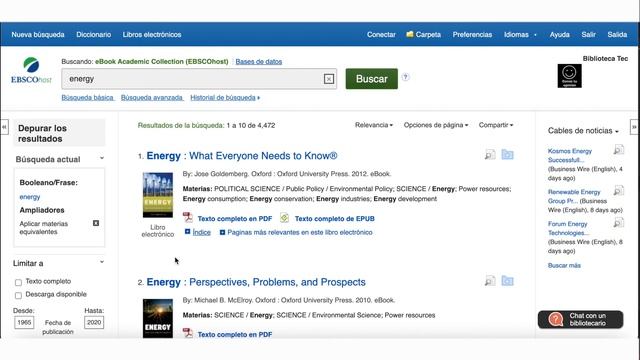Collapse Búsqueda actual section
This screenshot has height=360, width=640.
click(x=102, y=158)
